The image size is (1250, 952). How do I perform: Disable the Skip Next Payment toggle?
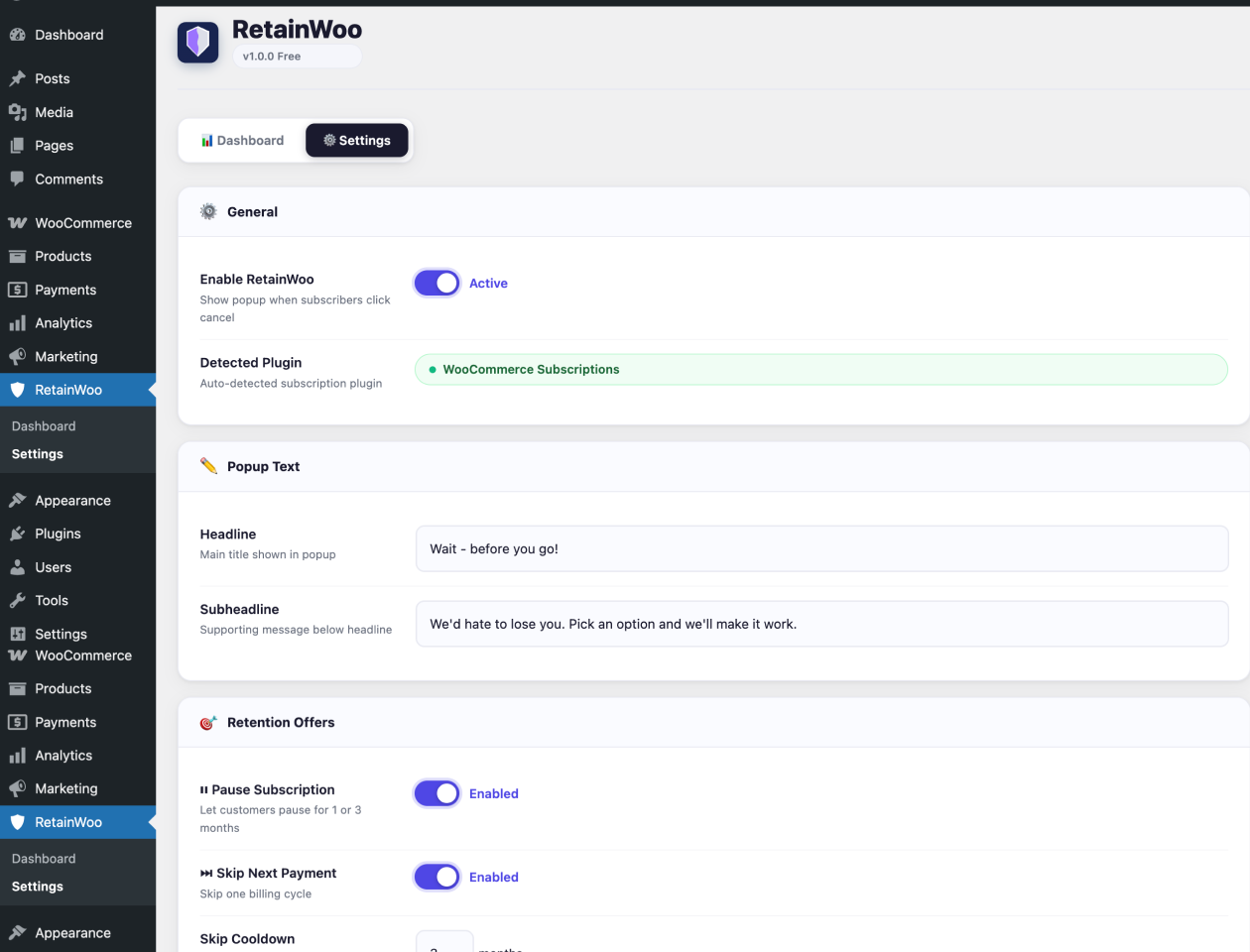click(437, 877)
